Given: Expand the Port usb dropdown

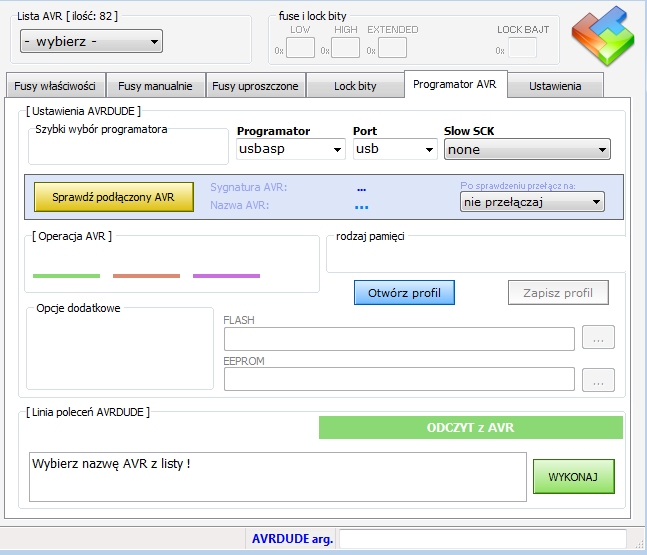Looking at the screenshot, I should 395,149.
